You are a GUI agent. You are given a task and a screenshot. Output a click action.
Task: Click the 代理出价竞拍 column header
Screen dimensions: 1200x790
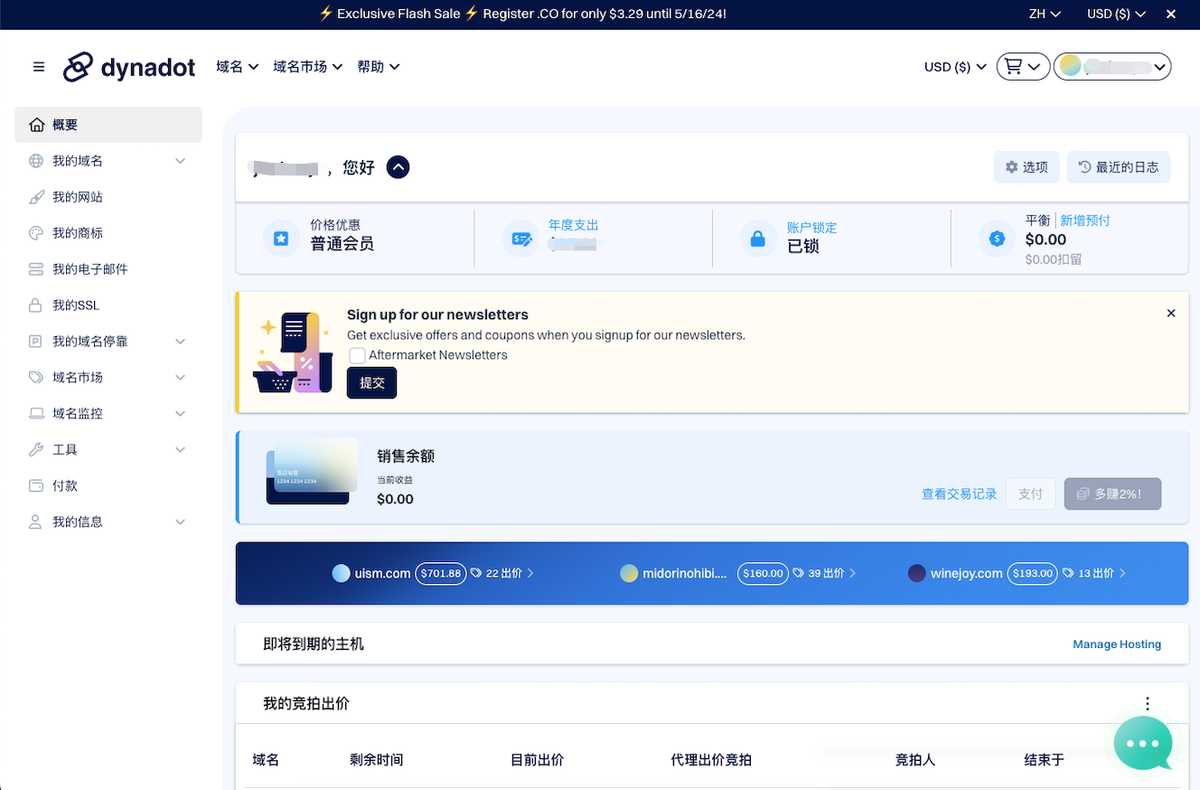pyautogui.click(x=711, y=760)
